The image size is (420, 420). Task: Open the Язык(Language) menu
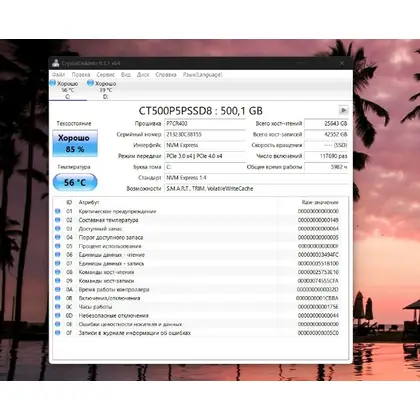tap(202, 75)
